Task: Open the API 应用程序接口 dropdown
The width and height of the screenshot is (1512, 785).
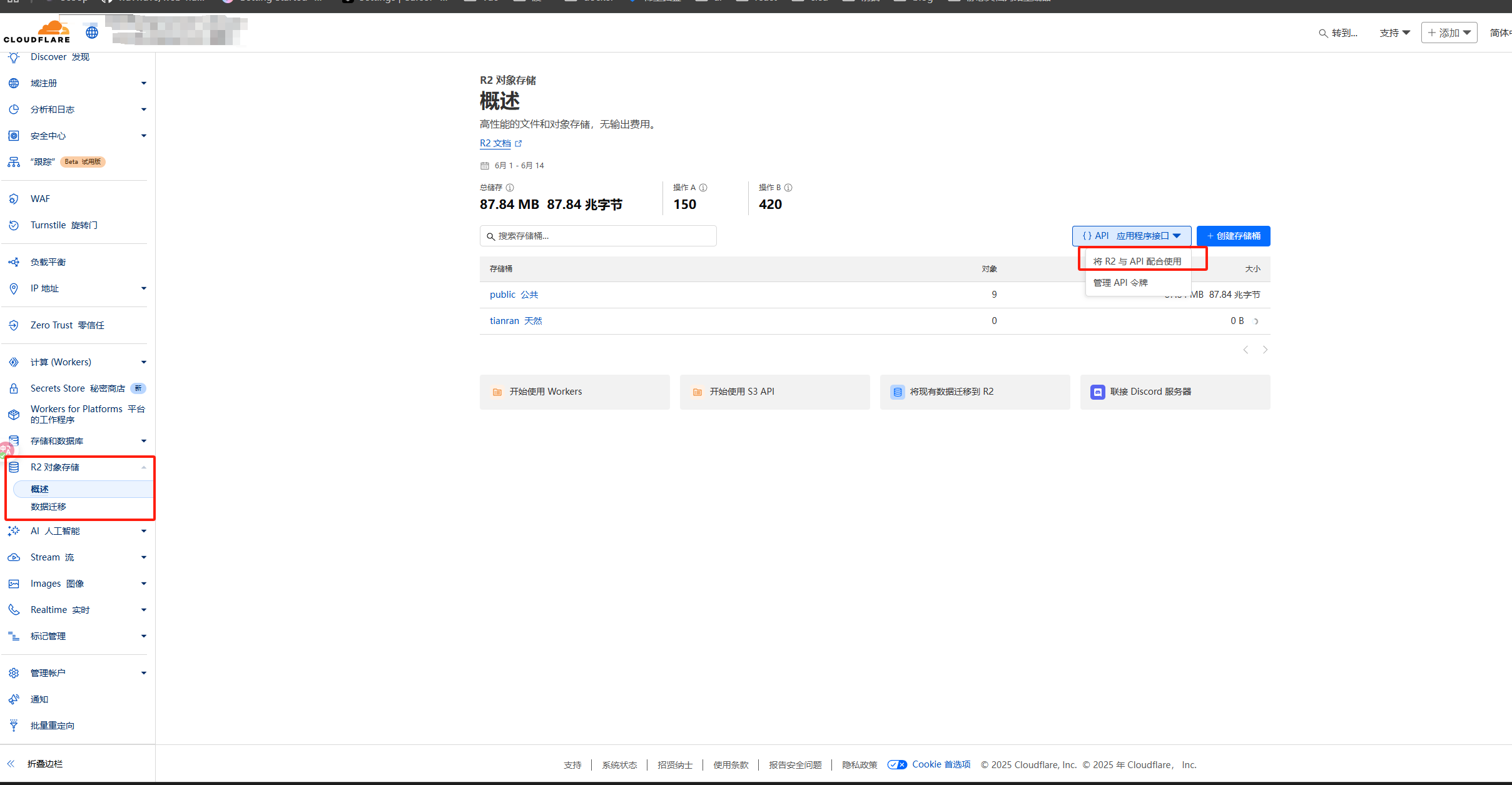Action: click(1131, 236)
